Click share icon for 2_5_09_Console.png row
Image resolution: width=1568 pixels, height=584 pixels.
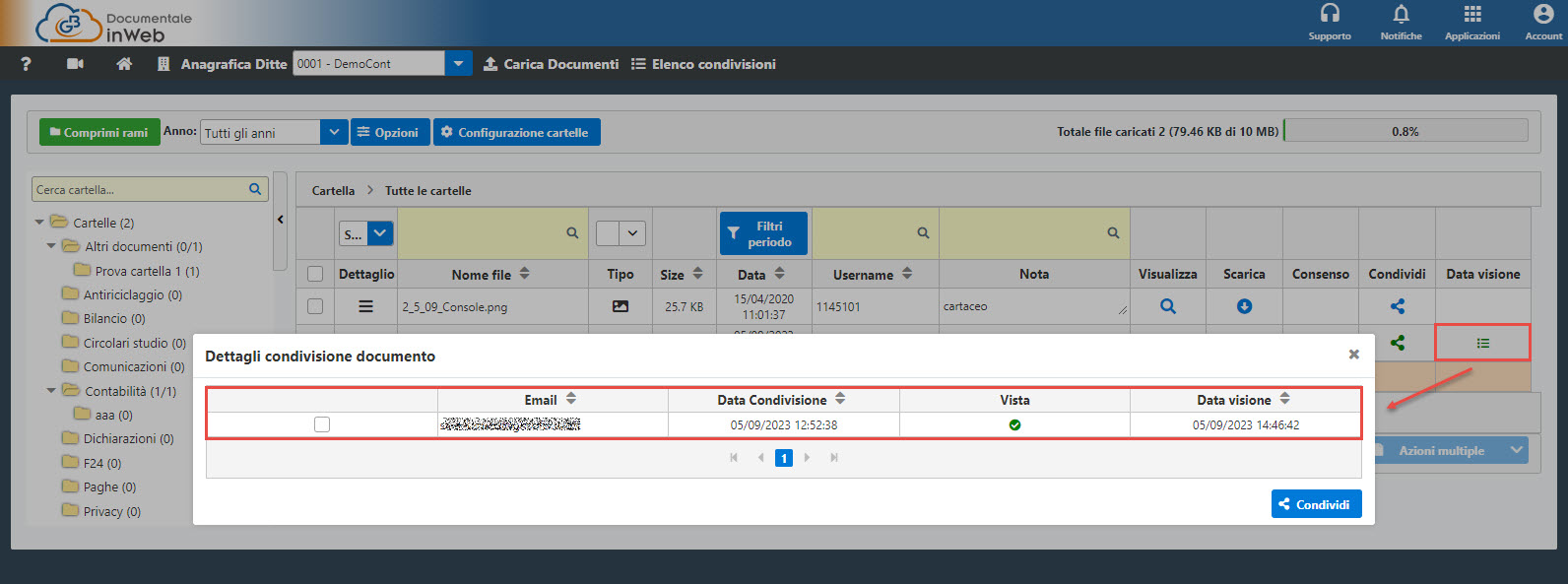[1397, 306]
